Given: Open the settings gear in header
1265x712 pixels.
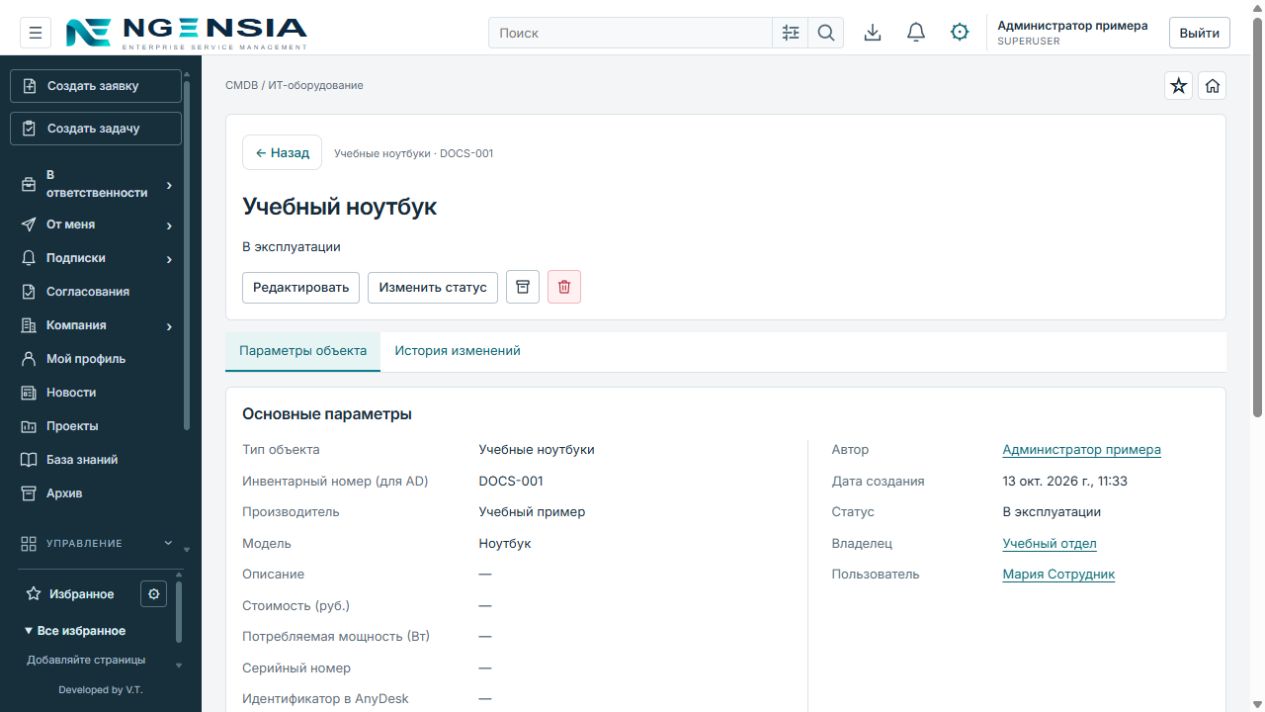Looking at the screenshot, I should [960, 33].
